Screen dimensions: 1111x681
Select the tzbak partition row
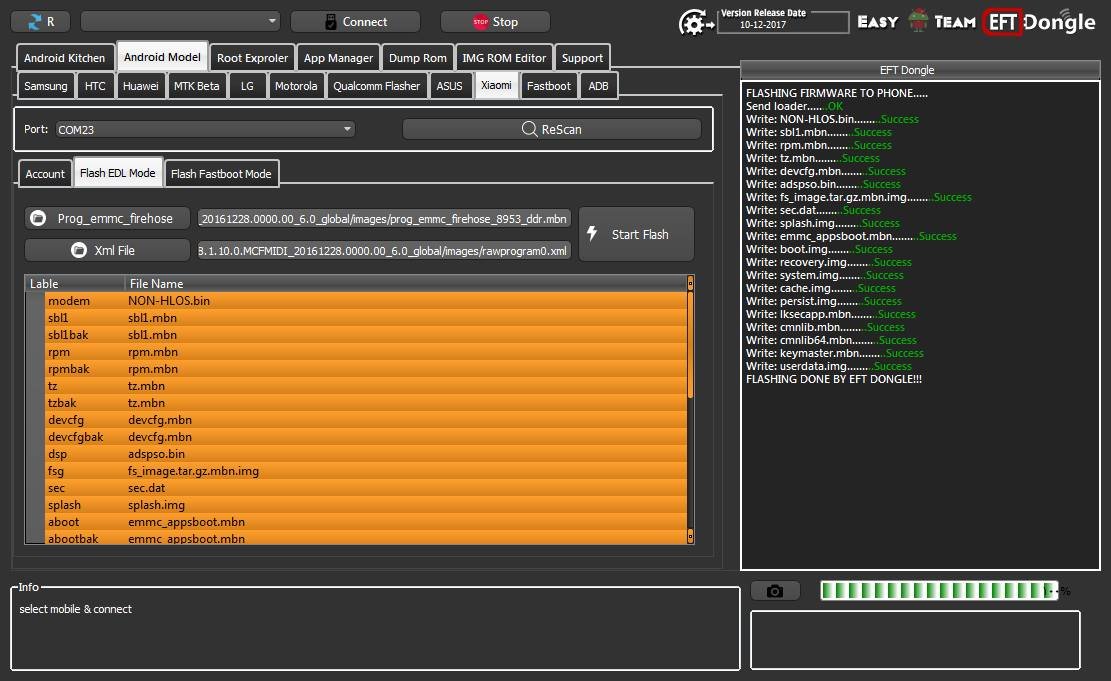click(x=366, y=403)
